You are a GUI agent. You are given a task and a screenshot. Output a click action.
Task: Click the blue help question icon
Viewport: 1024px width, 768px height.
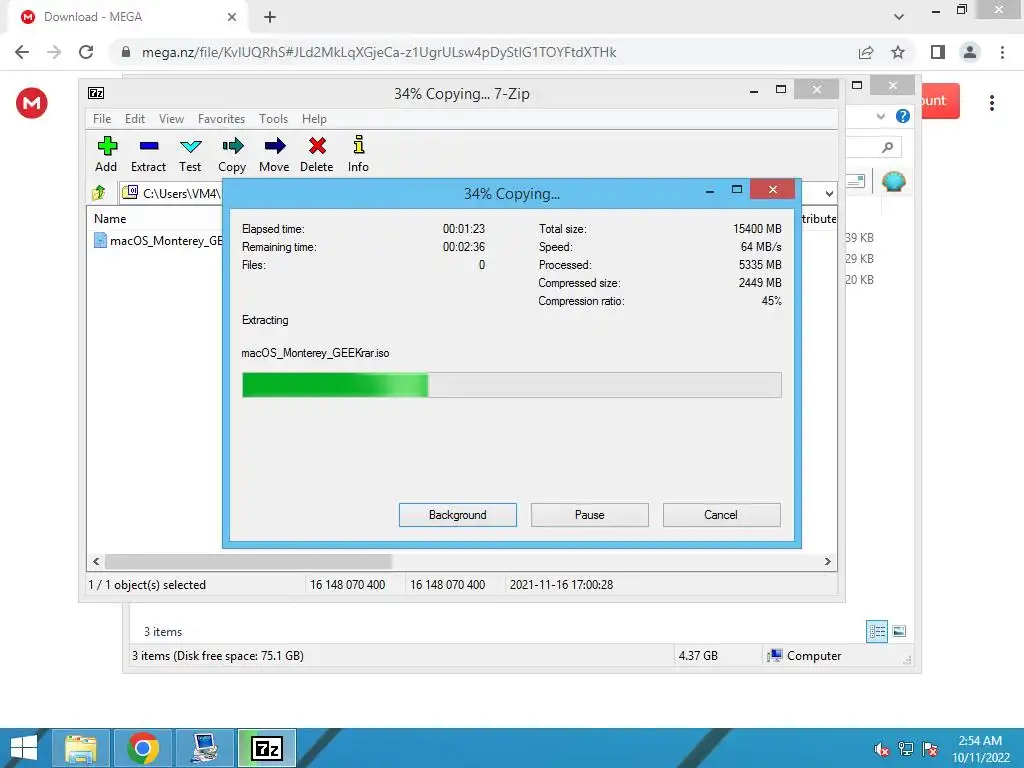tap(903, 116)
